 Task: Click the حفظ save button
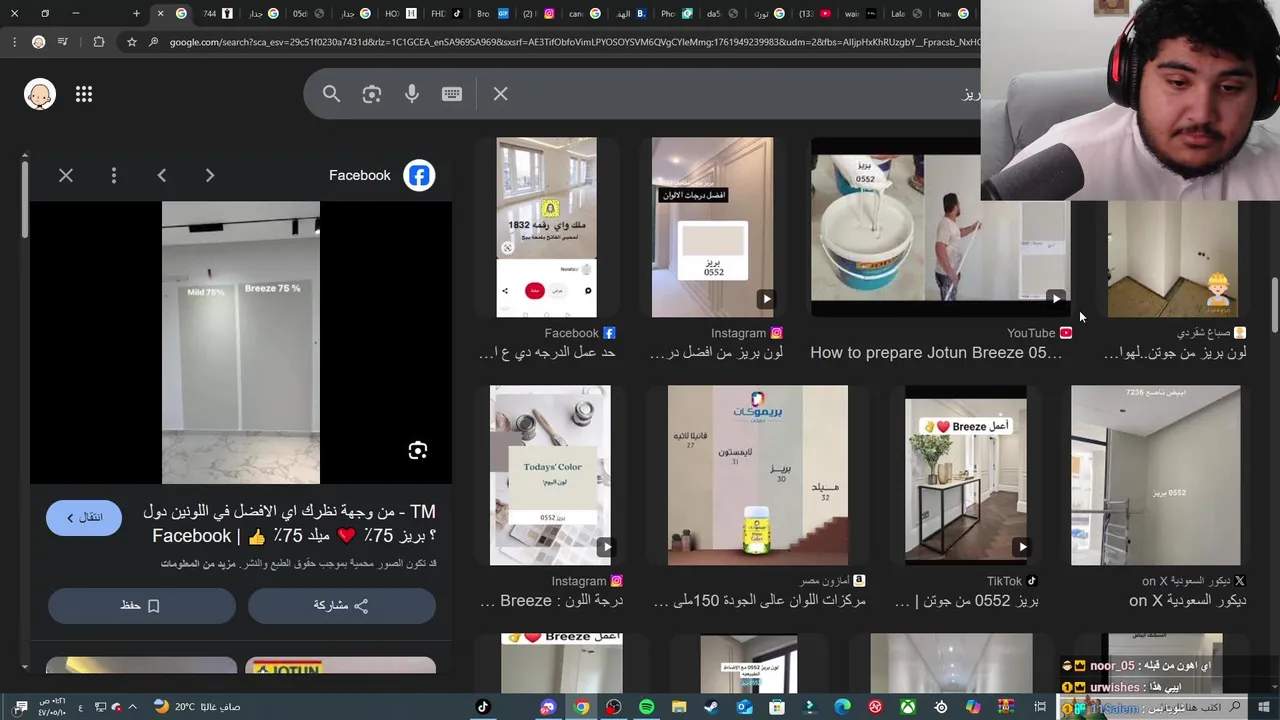click(x=142, y=605)
